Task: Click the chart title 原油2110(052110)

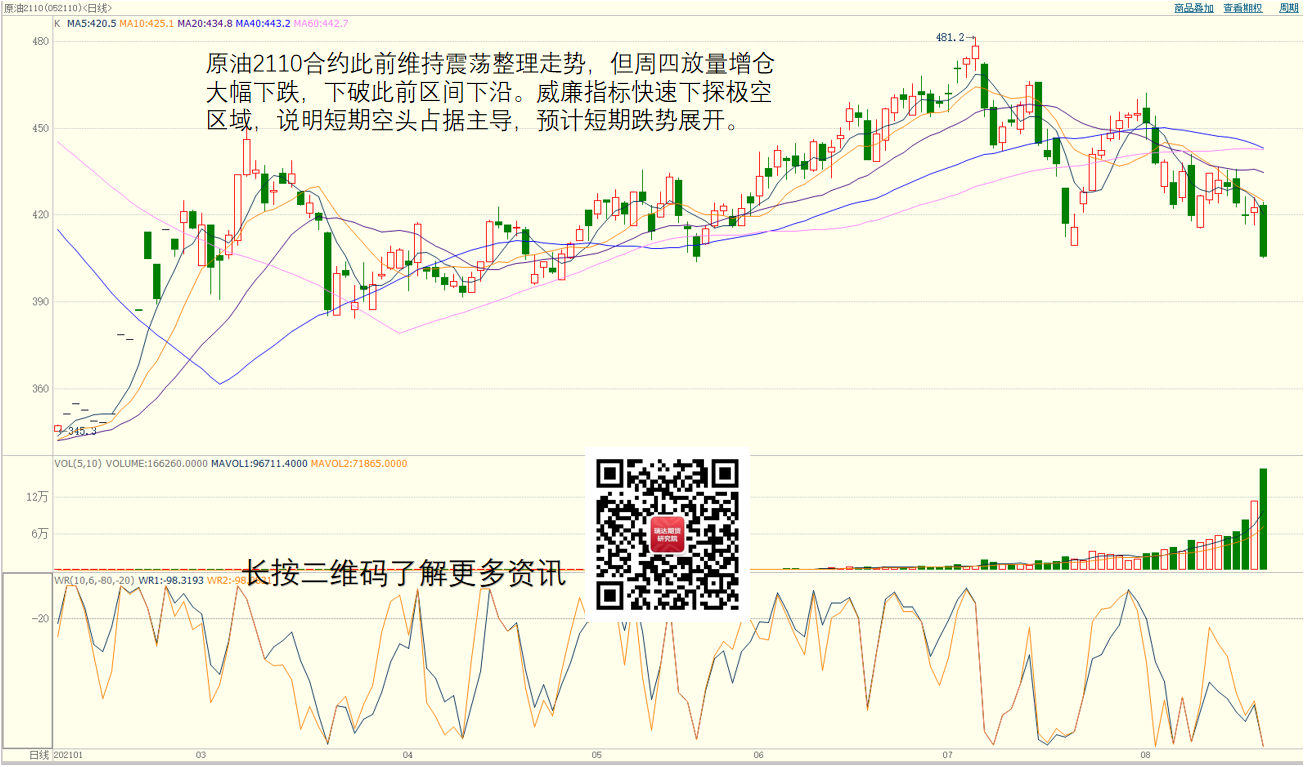Action: point(41,8)
